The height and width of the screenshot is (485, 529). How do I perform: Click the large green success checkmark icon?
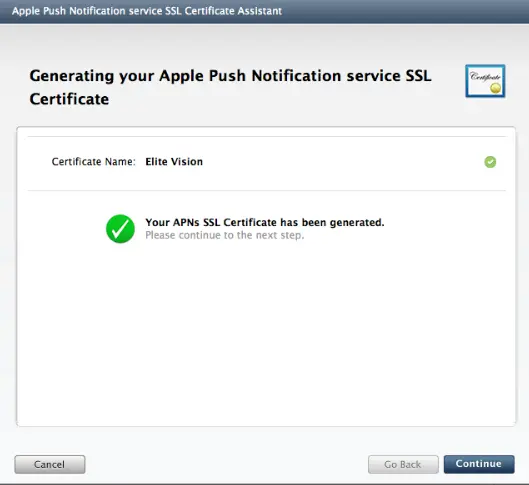pos(120,229)
